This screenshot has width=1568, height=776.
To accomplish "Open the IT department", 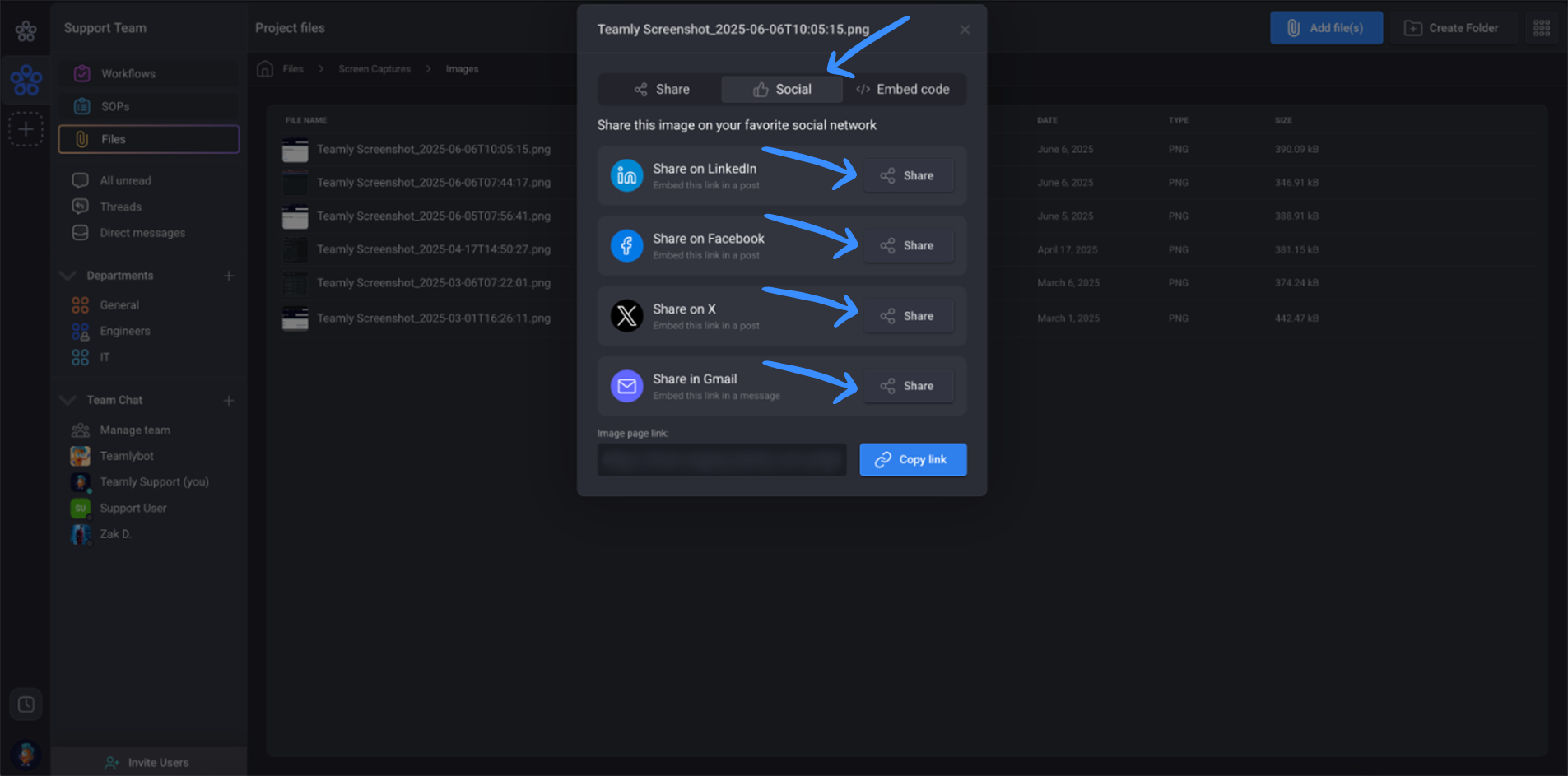I will [105, 357].
